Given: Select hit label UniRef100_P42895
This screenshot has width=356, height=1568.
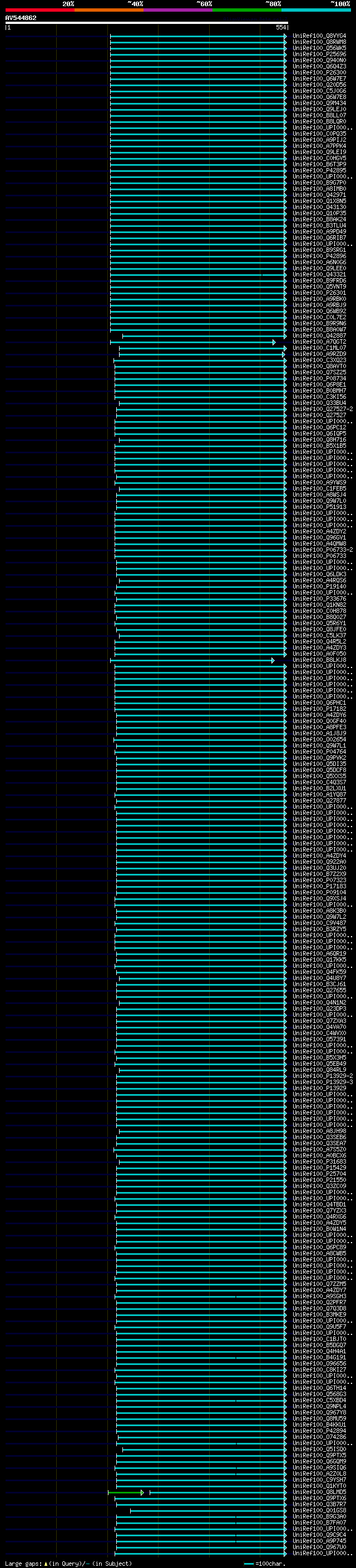Looking at the screenshot, I should (319, 171).
